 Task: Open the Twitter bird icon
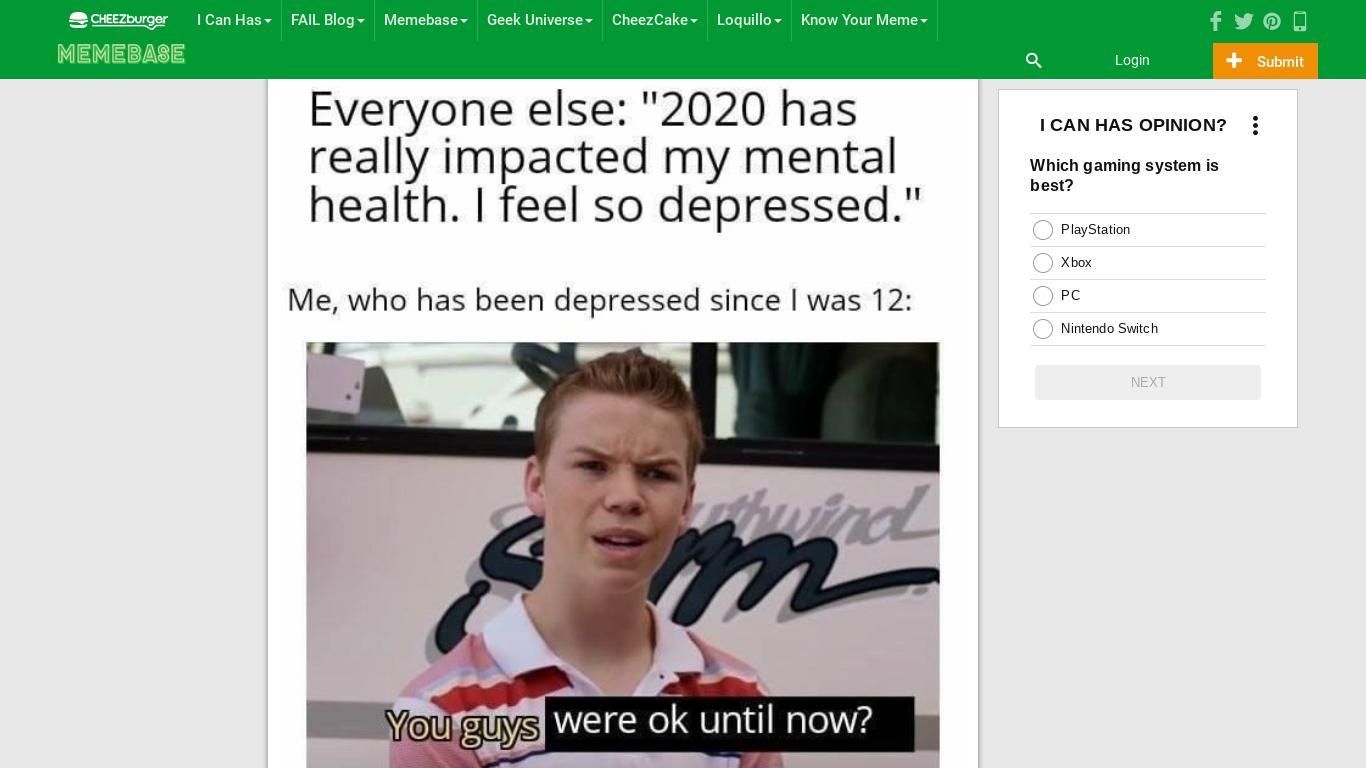coord(1244,21)
